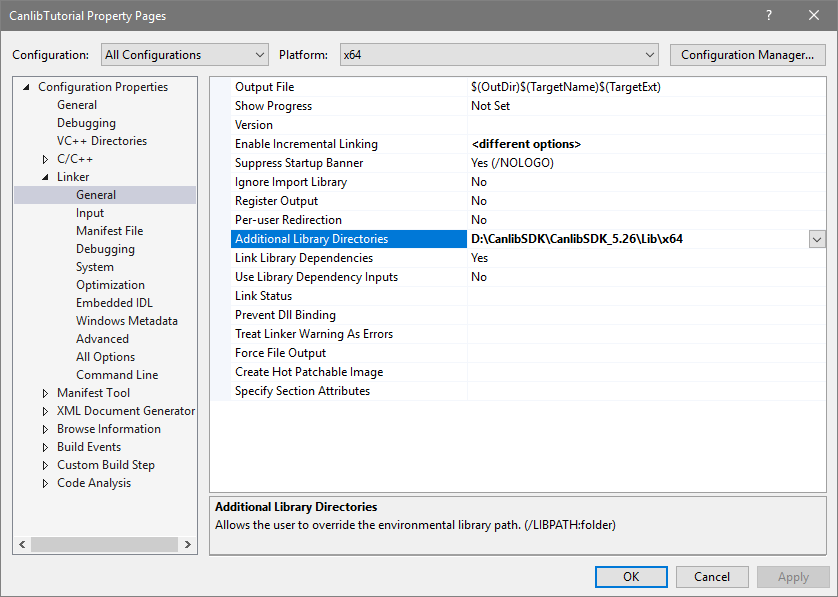Expand the C/C++ tree node
Image resolution: width=838 pixels, height=597 pixels.
[45, 159]
